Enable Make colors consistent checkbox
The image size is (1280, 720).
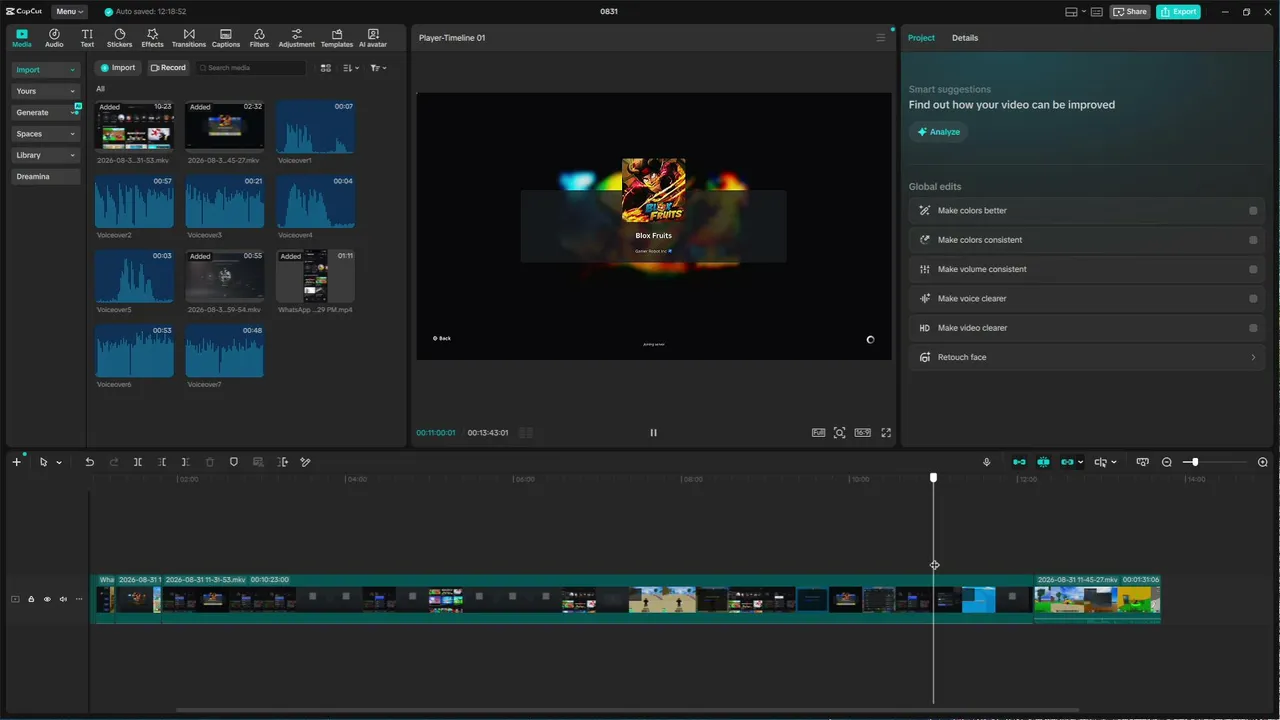click(x=1253, y=240)
